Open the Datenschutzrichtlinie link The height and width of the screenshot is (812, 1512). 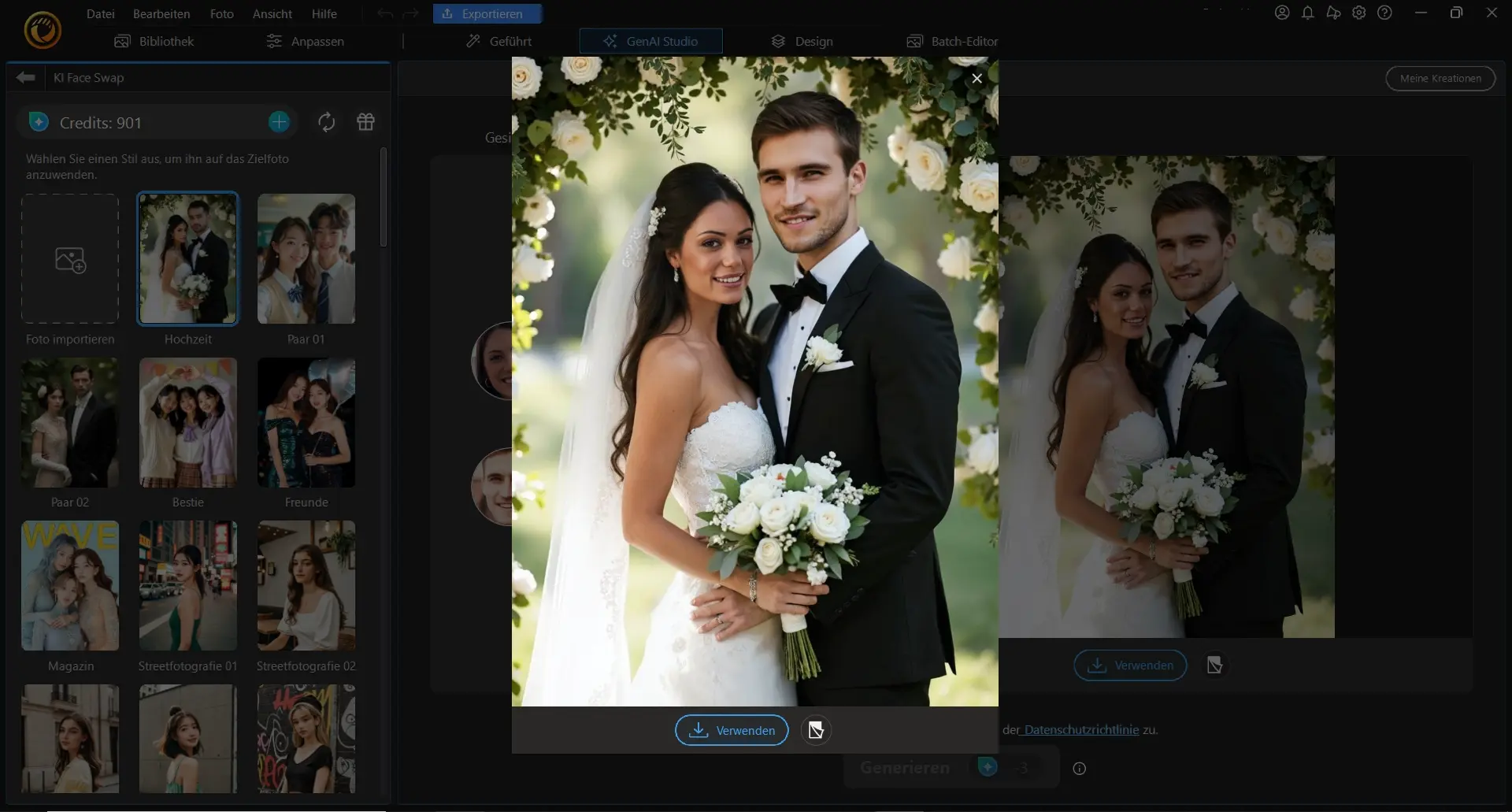pos(1081,729)
